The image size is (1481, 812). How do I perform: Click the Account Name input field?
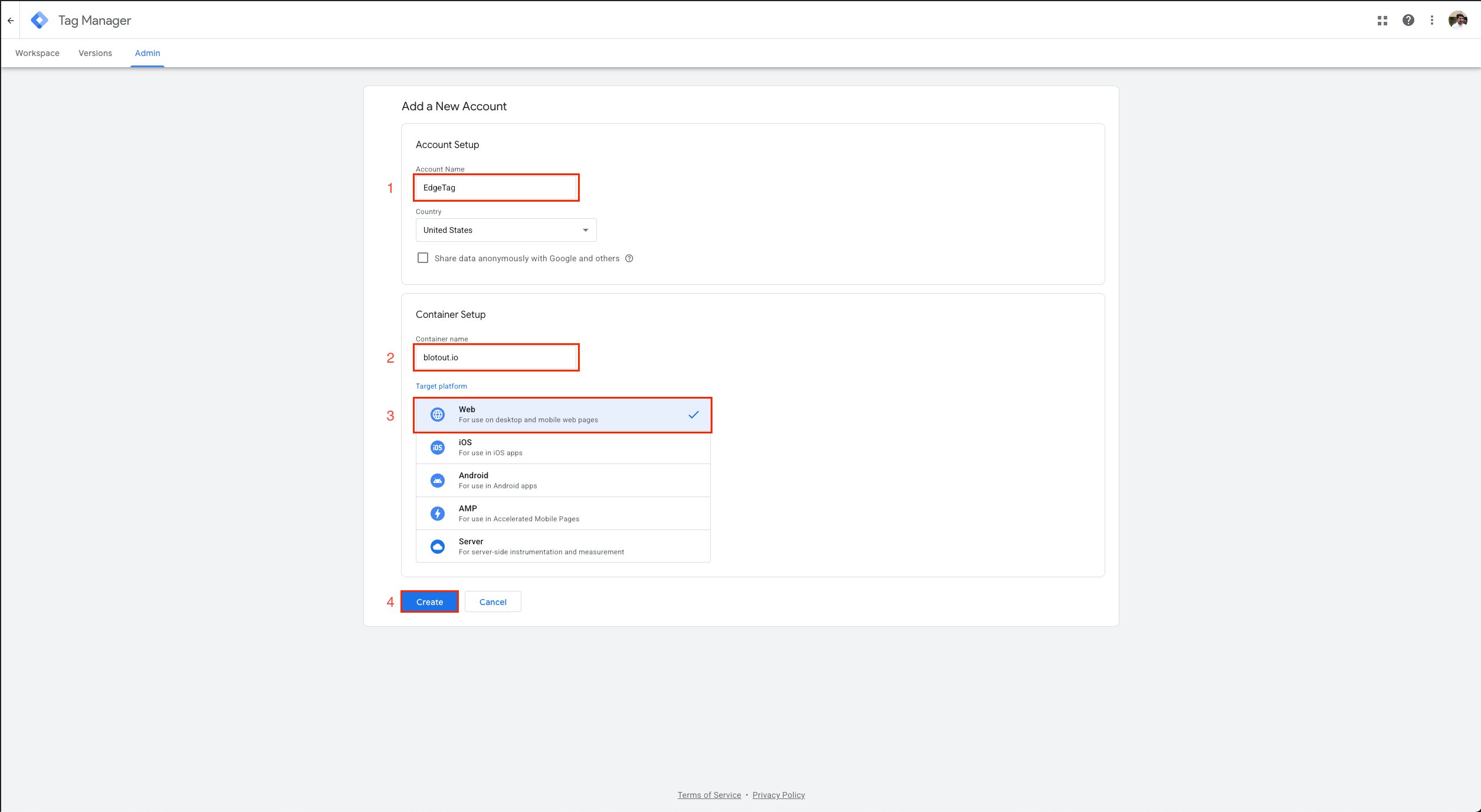click(x=496, y=188)
